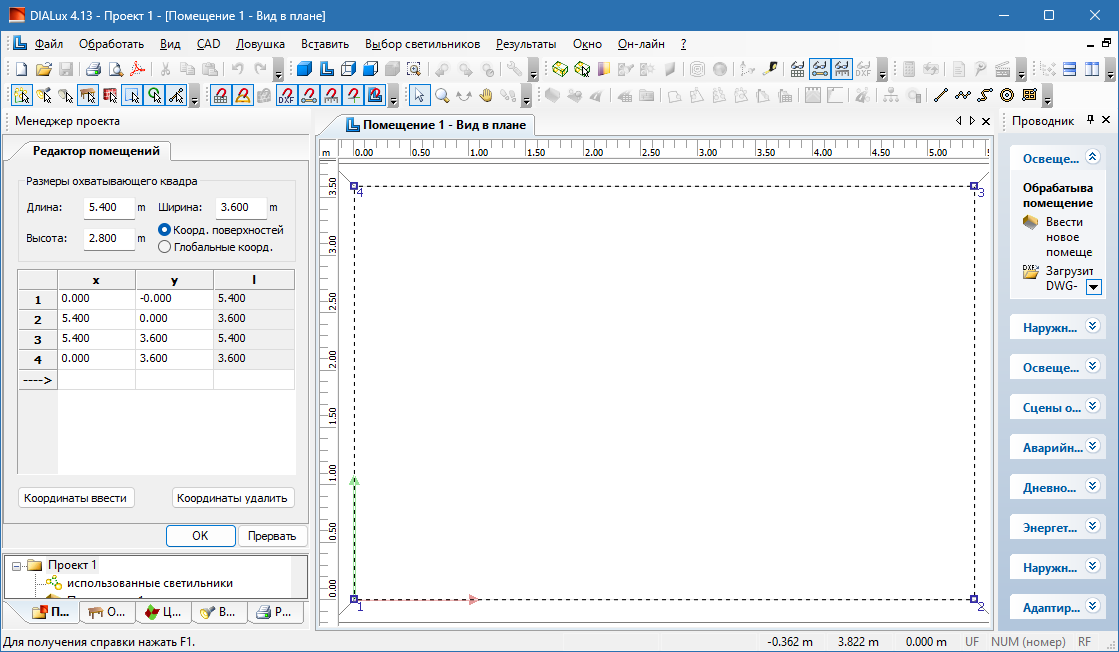
Task: Toggle snap to grid magnet
Action: (221, 95)
